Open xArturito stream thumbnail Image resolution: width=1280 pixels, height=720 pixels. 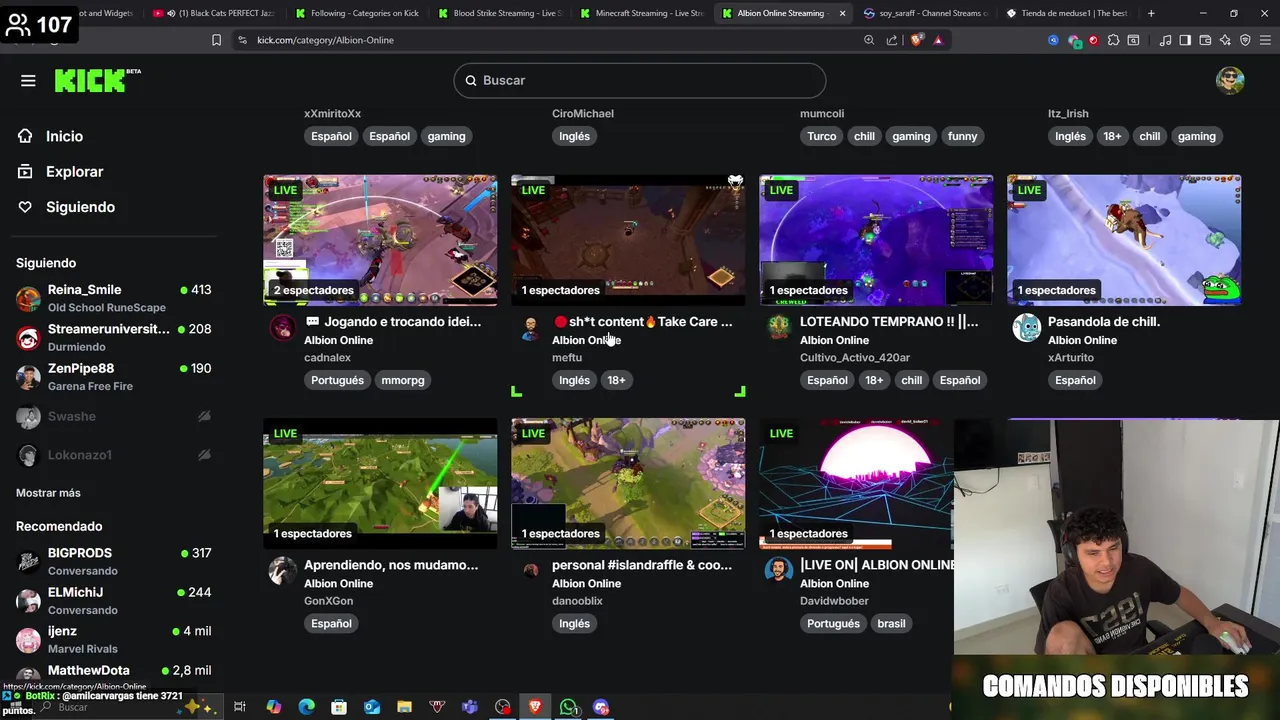[x=1124, y=240]
